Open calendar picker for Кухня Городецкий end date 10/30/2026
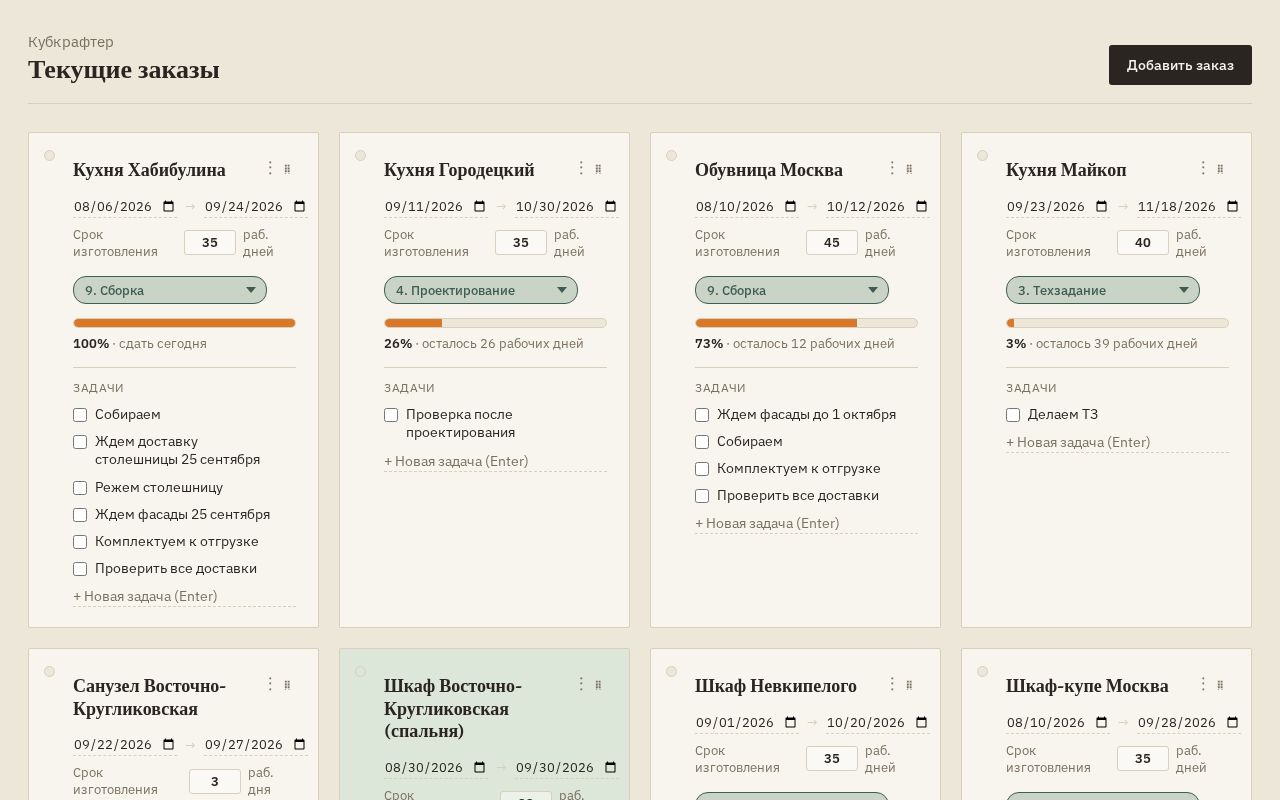This screenshot has width=1280, height=800. click(611, 207)
